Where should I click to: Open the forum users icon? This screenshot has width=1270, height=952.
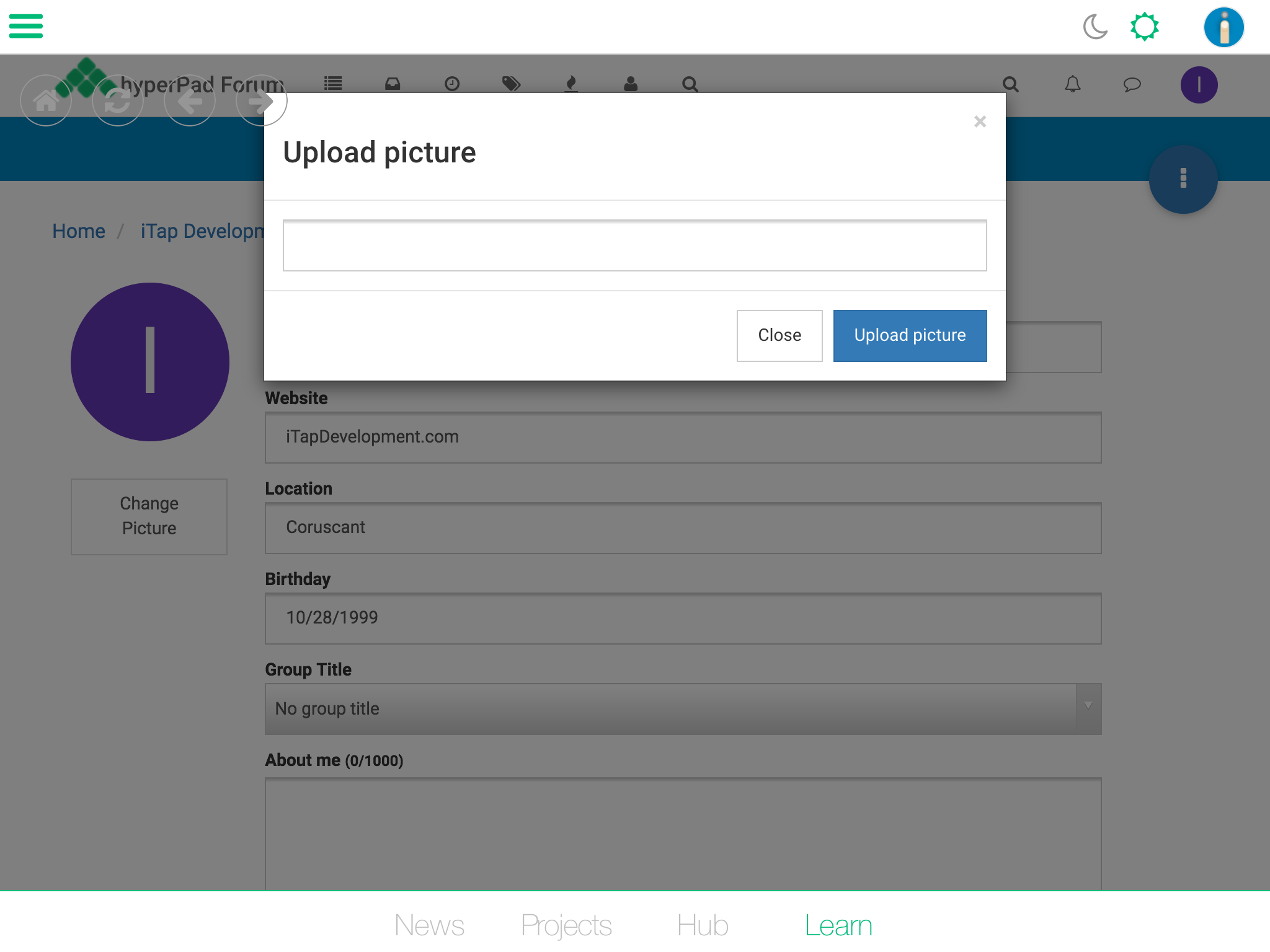(x=631, y=84)
